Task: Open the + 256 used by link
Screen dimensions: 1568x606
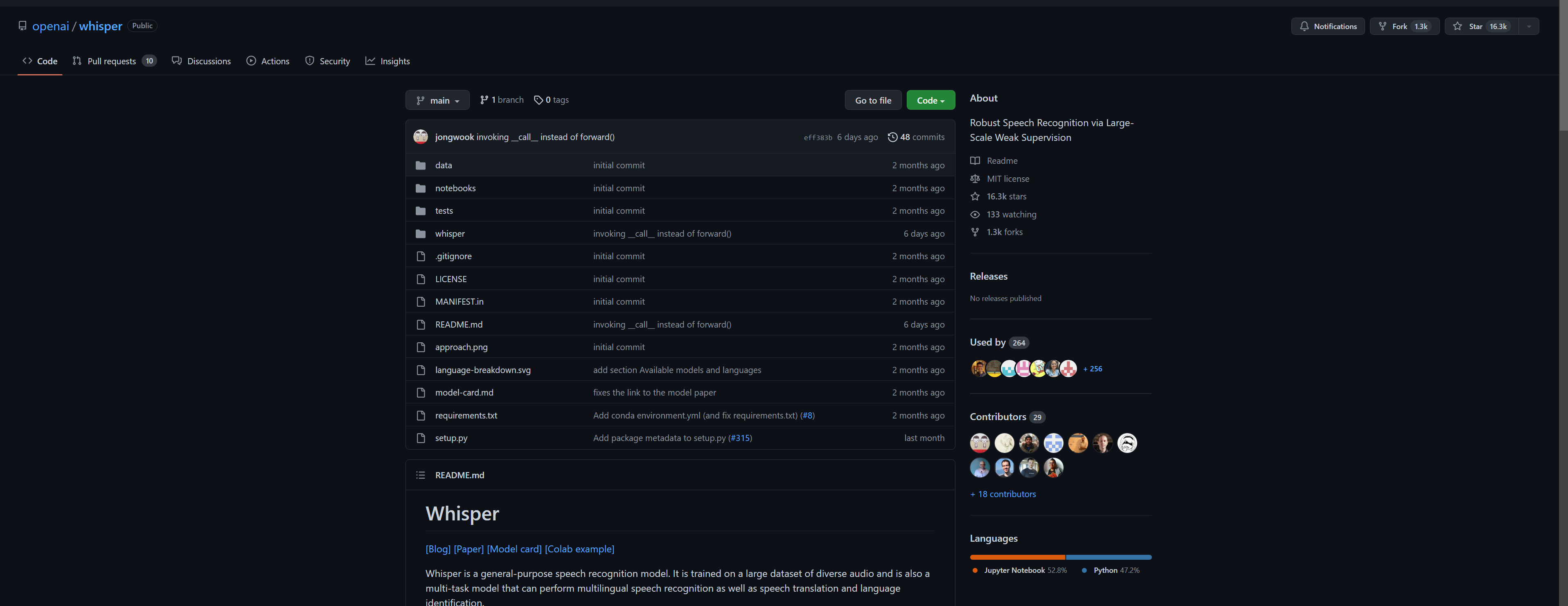Action: click(x=1093, y=369)
